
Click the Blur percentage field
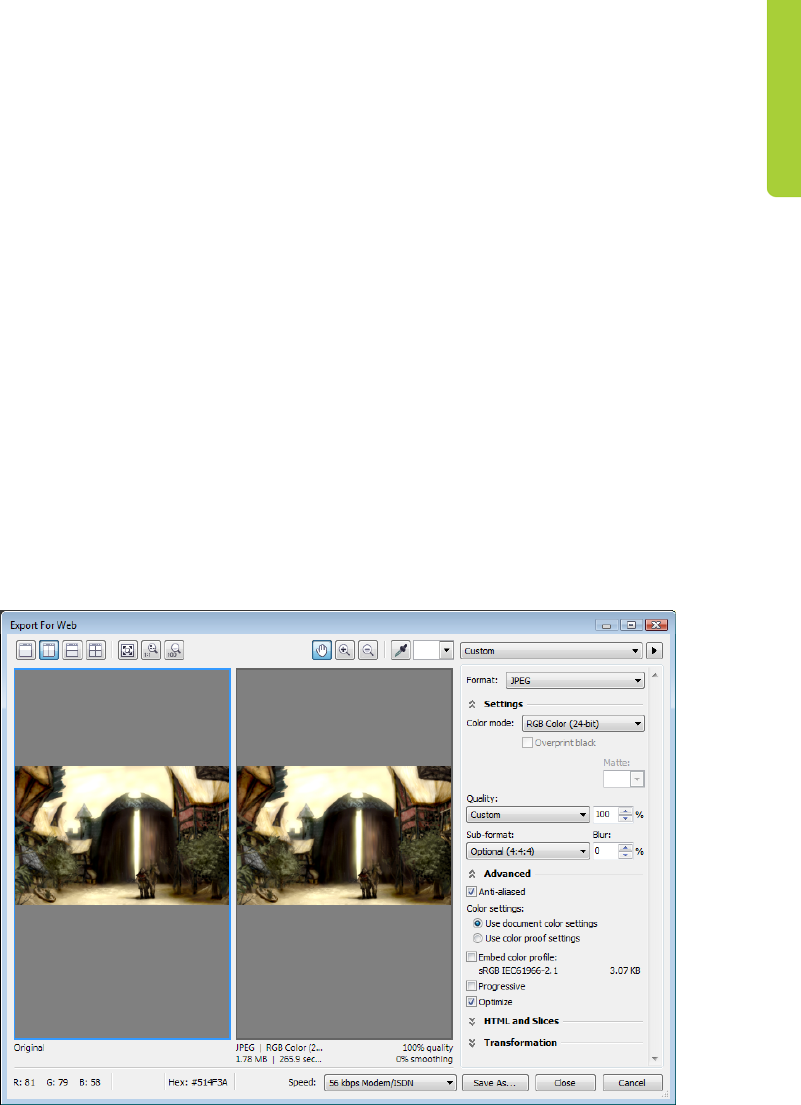pyautogui.click(x=604, y=851)
